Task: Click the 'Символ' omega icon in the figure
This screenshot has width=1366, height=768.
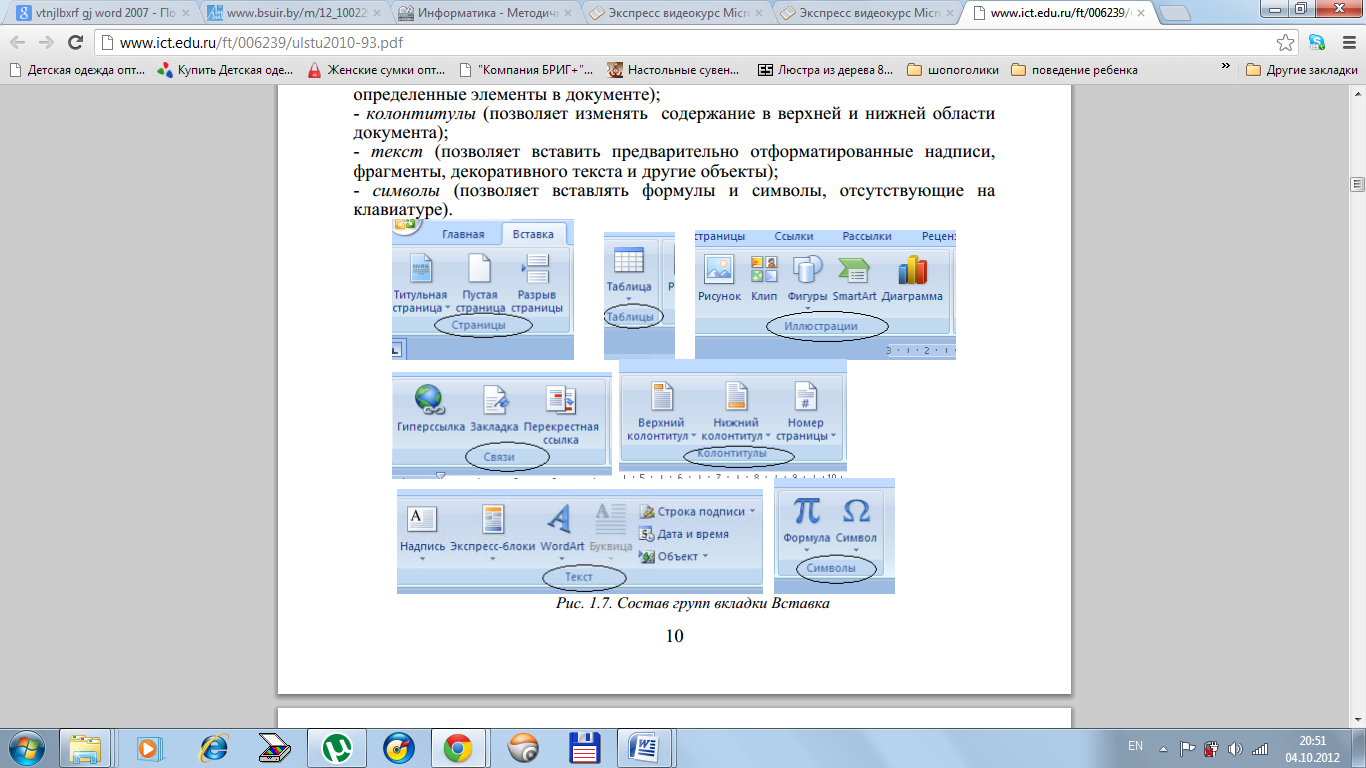Action: [856, 511]
